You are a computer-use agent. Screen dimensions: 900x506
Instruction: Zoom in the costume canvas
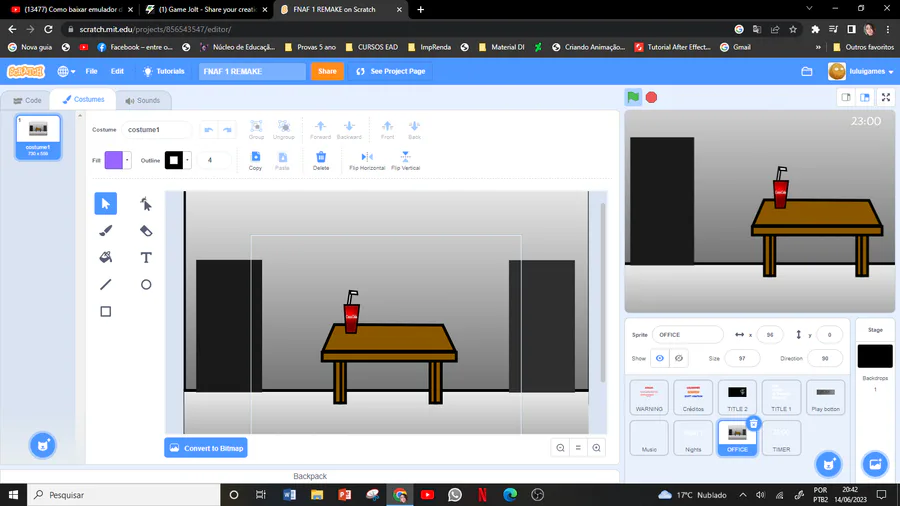pyautogui.click(x=596, y=448)
